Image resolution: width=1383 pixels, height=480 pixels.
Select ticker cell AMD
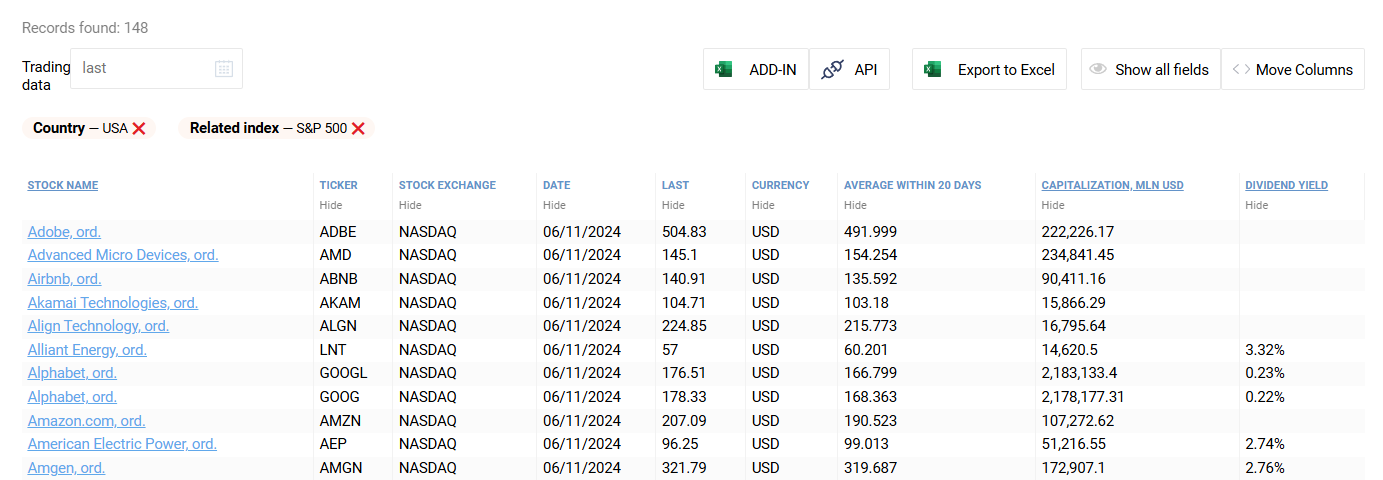[335, 255]
